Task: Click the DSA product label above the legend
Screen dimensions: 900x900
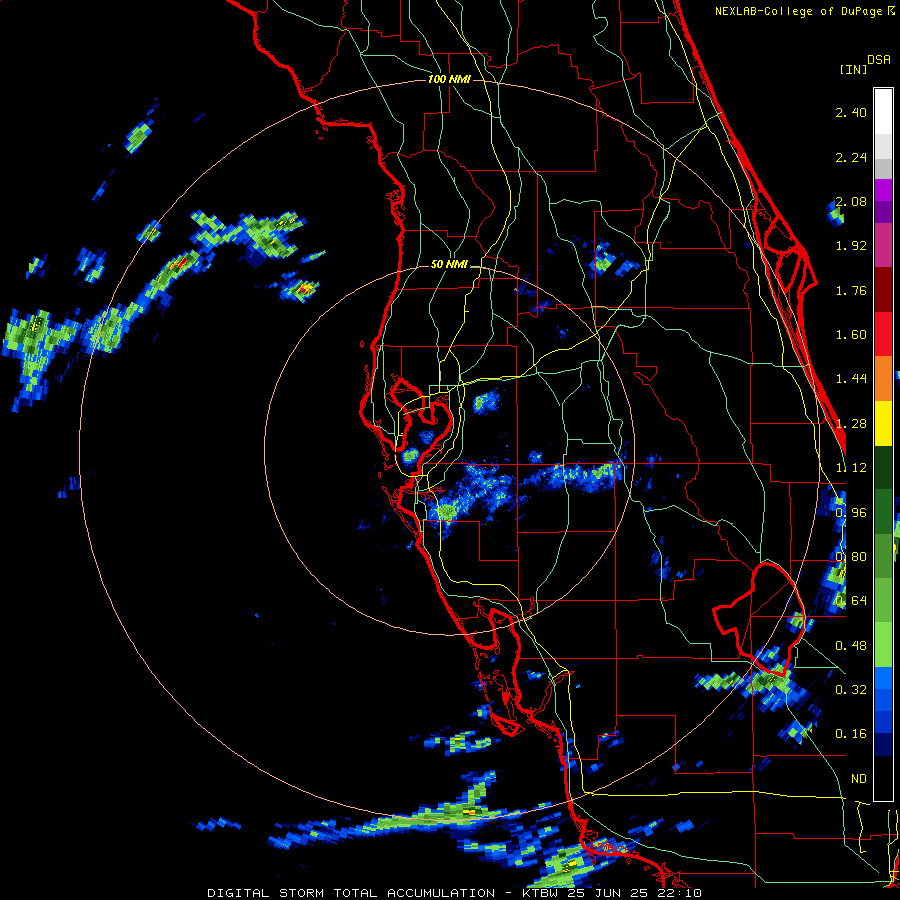Action: point(879,60)
